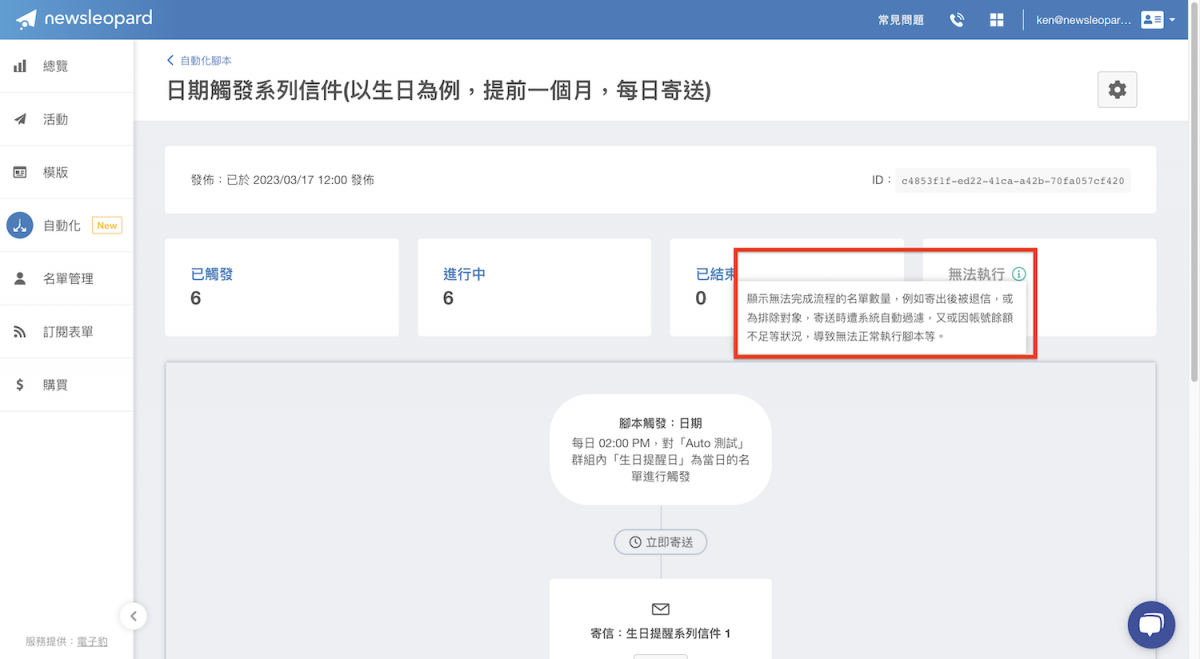Click the 立即寄送 pill in the flow
This screenshot has height=659, width=1200.
pyautogui.click(x=660, y=541)
